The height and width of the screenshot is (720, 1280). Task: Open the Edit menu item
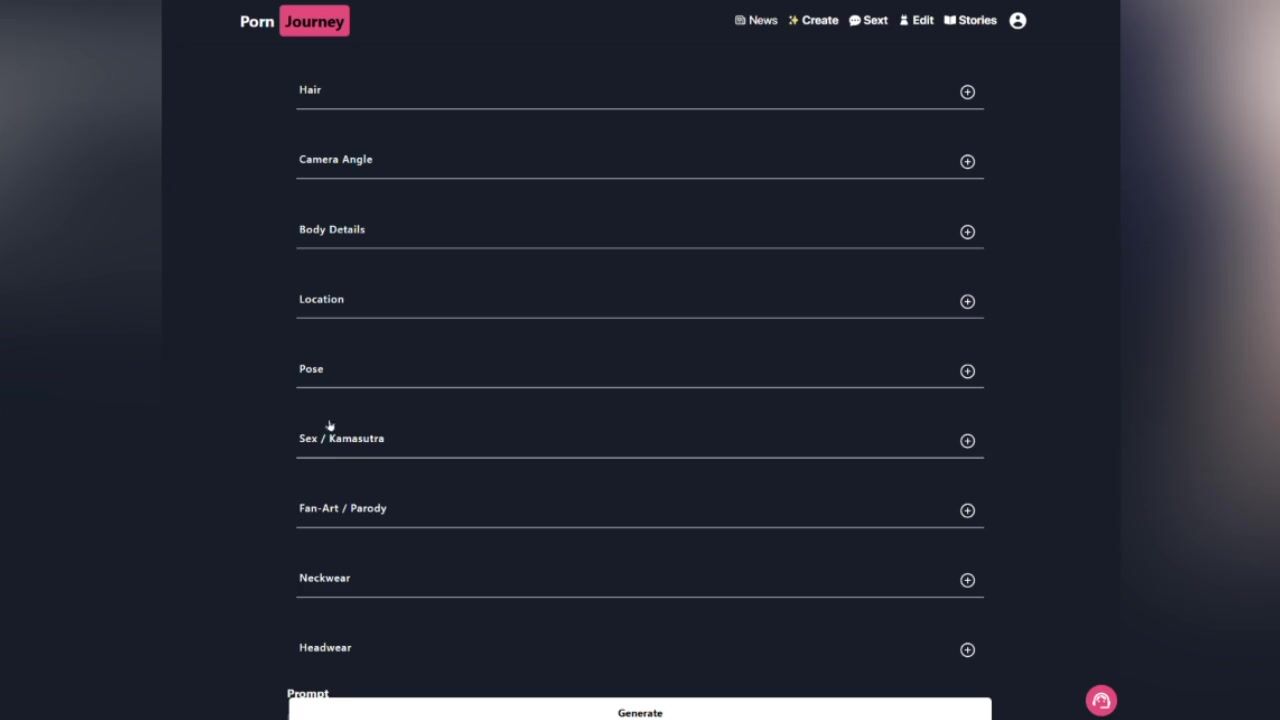coord(916,20)
